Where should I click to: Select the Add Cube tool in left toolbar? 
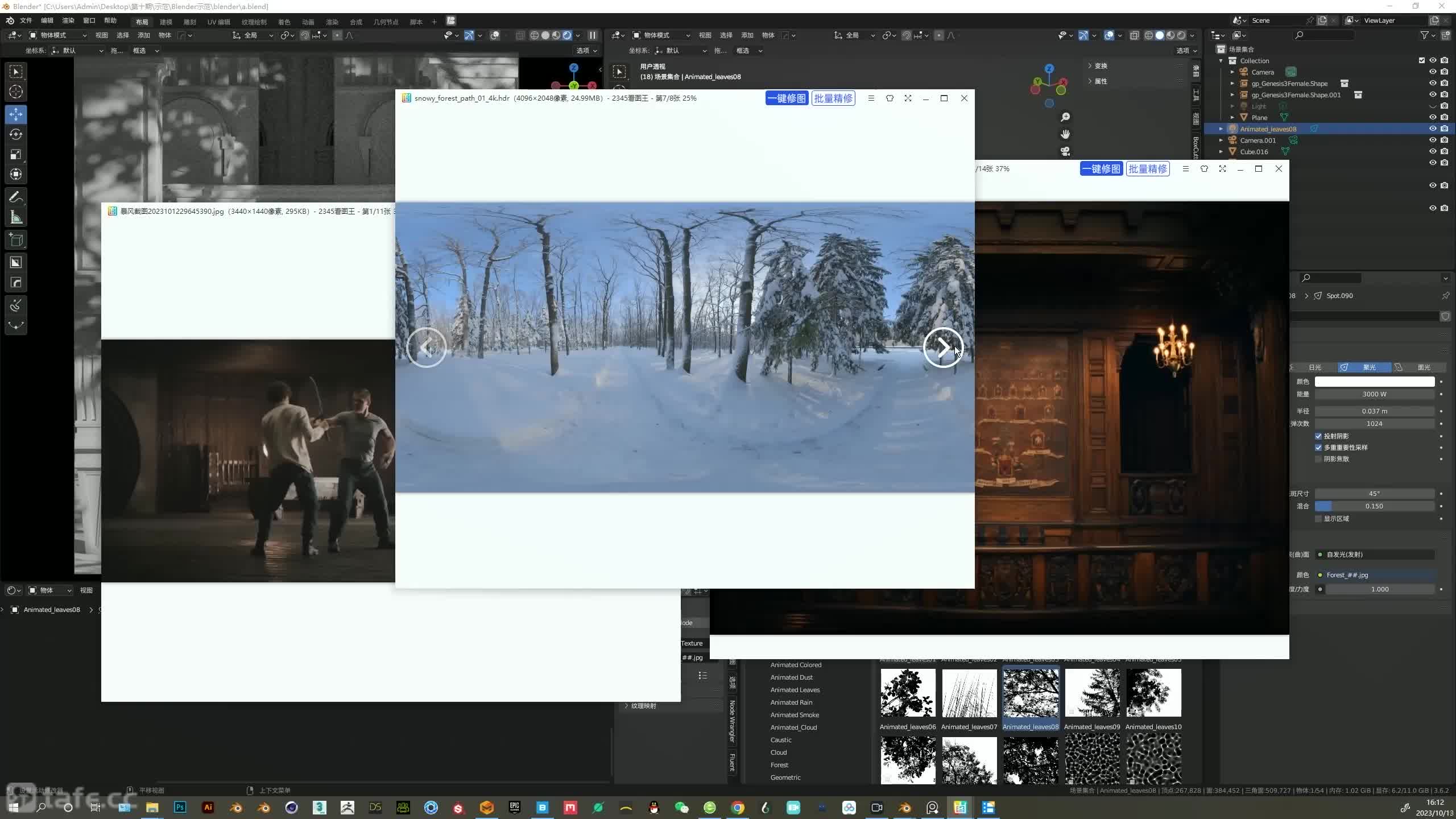tap(16, 240)
